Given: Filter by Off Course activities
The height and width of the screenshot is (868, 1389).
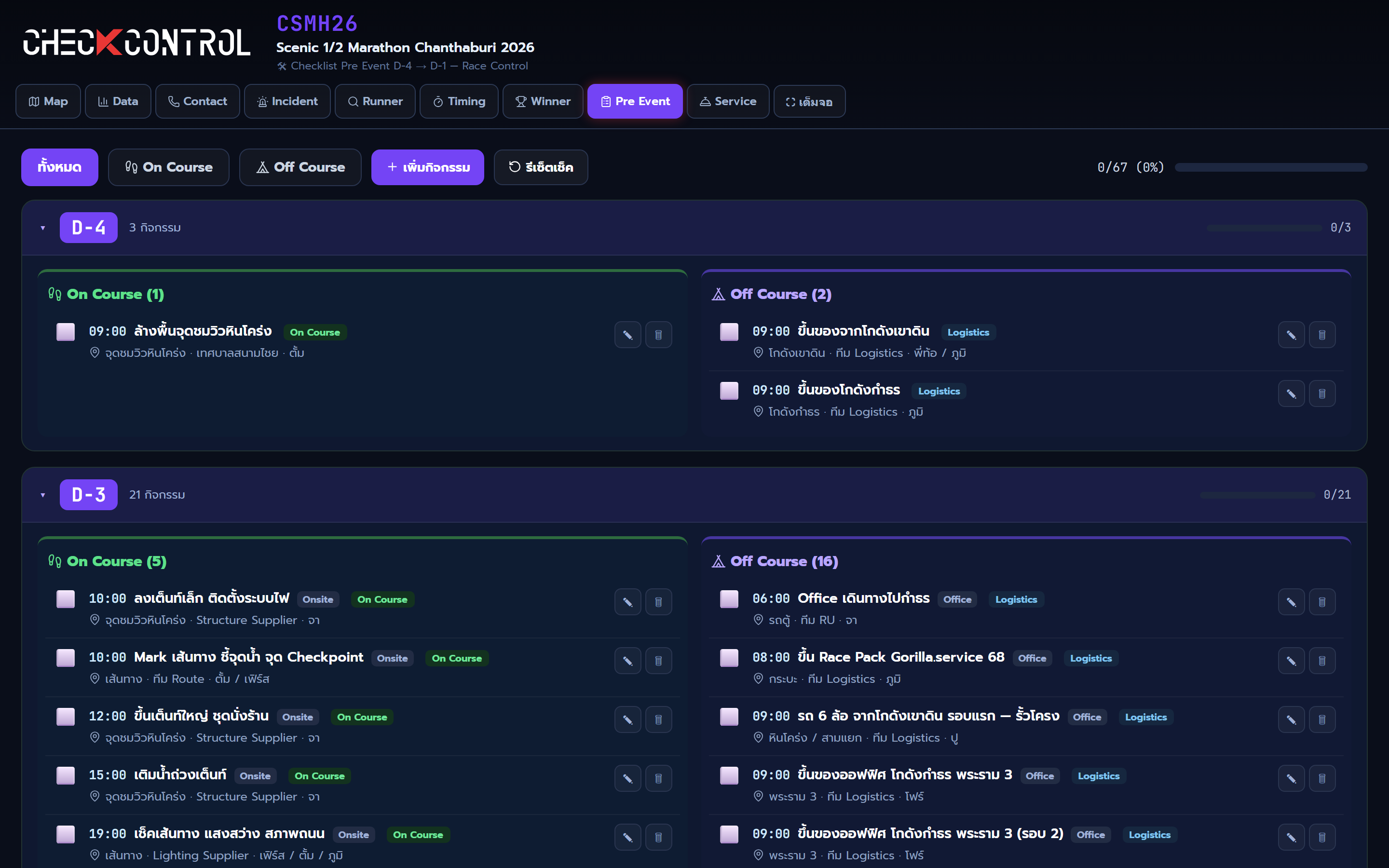Looking at the screenshot, I should coord(300,167).
